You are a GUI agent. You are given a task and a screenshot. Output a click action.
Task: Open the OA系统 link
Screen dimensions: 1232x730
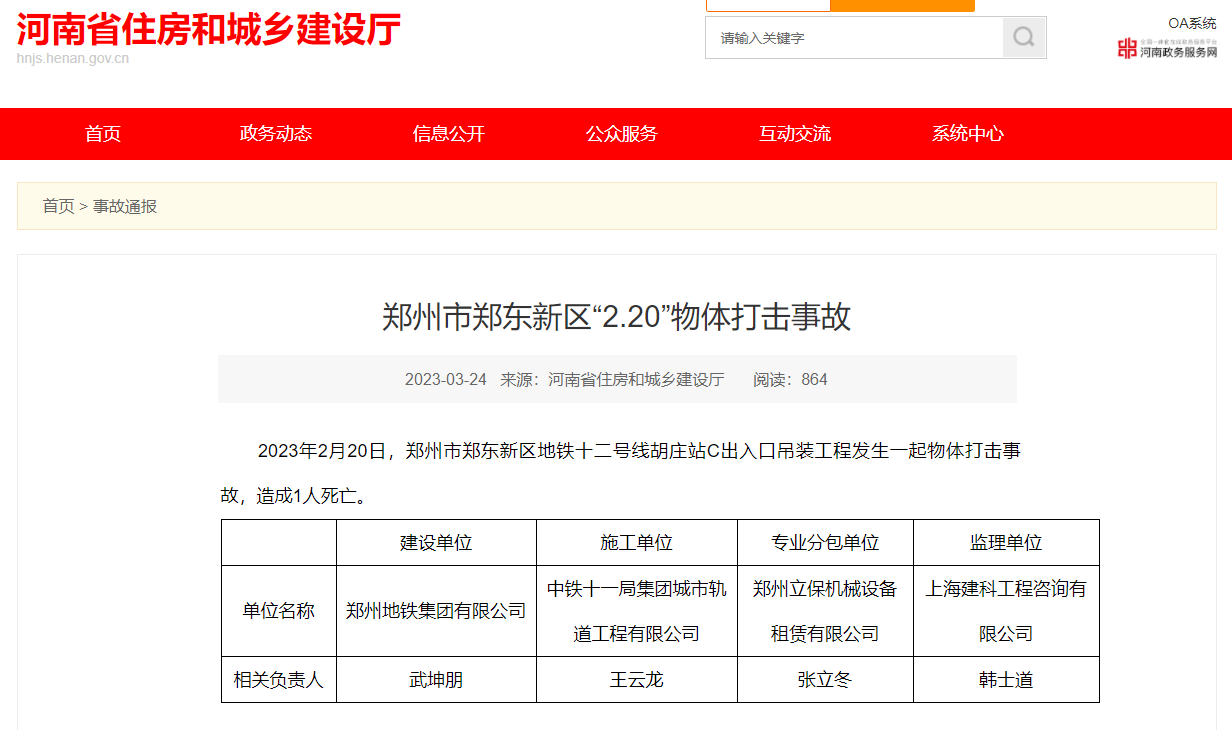click(x=1192, y=23)
